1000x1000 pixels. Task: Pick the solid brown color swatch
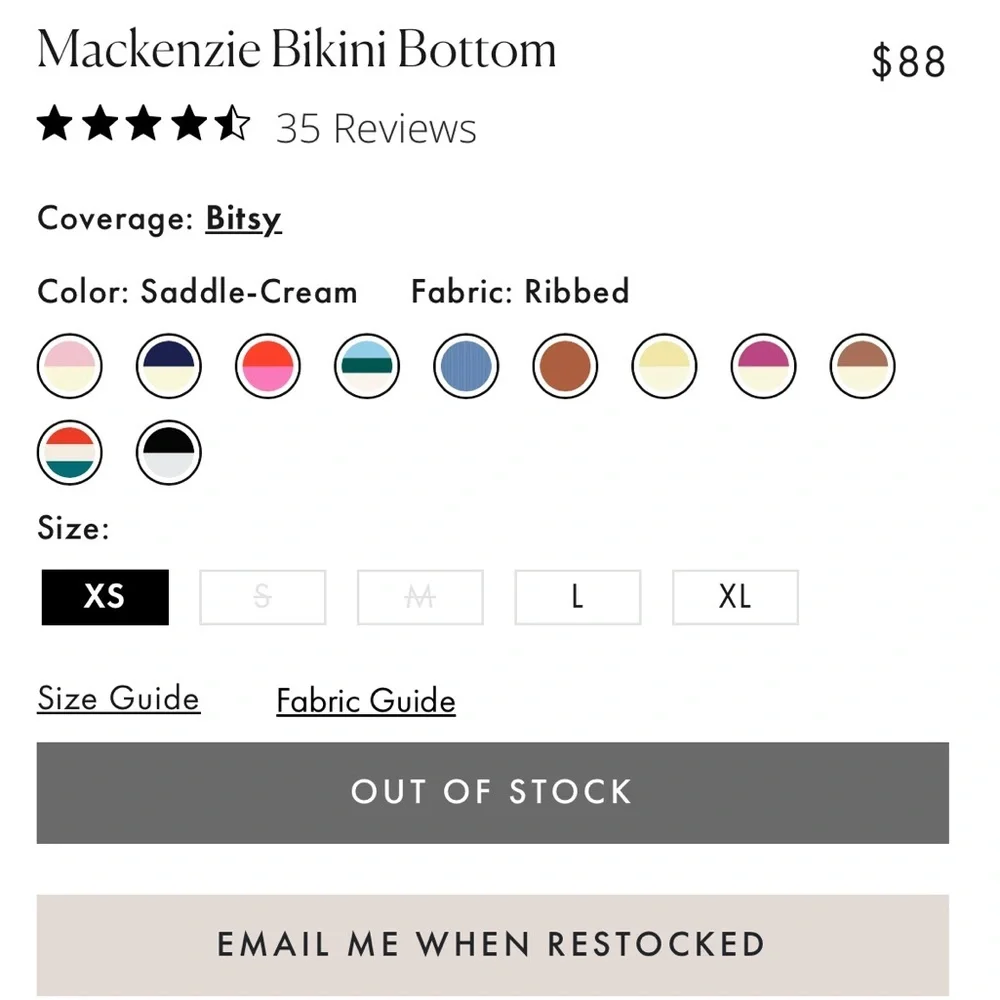pyautogui.click(x=565, y=367)
